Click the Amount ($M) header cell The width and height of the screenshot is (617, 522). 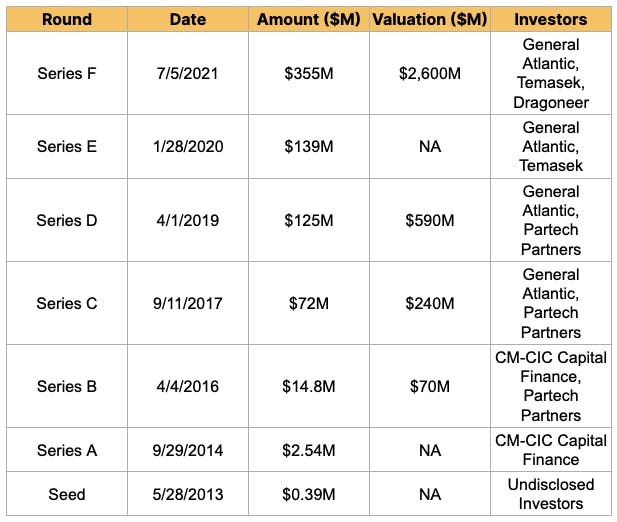(x=309, y=19)
